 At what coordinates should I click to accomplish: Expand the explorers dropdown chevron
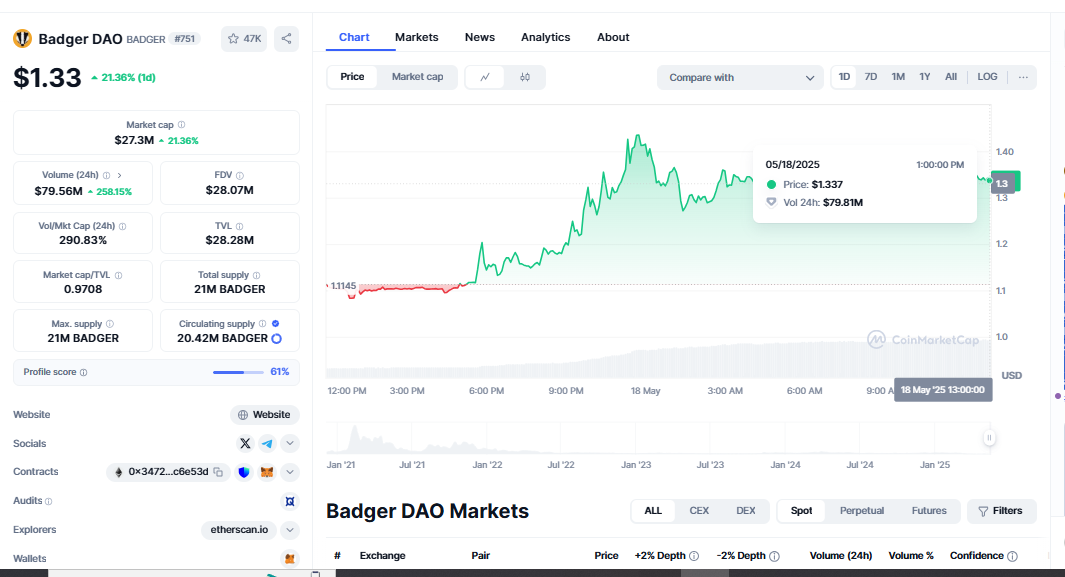(x=290, y=530)
